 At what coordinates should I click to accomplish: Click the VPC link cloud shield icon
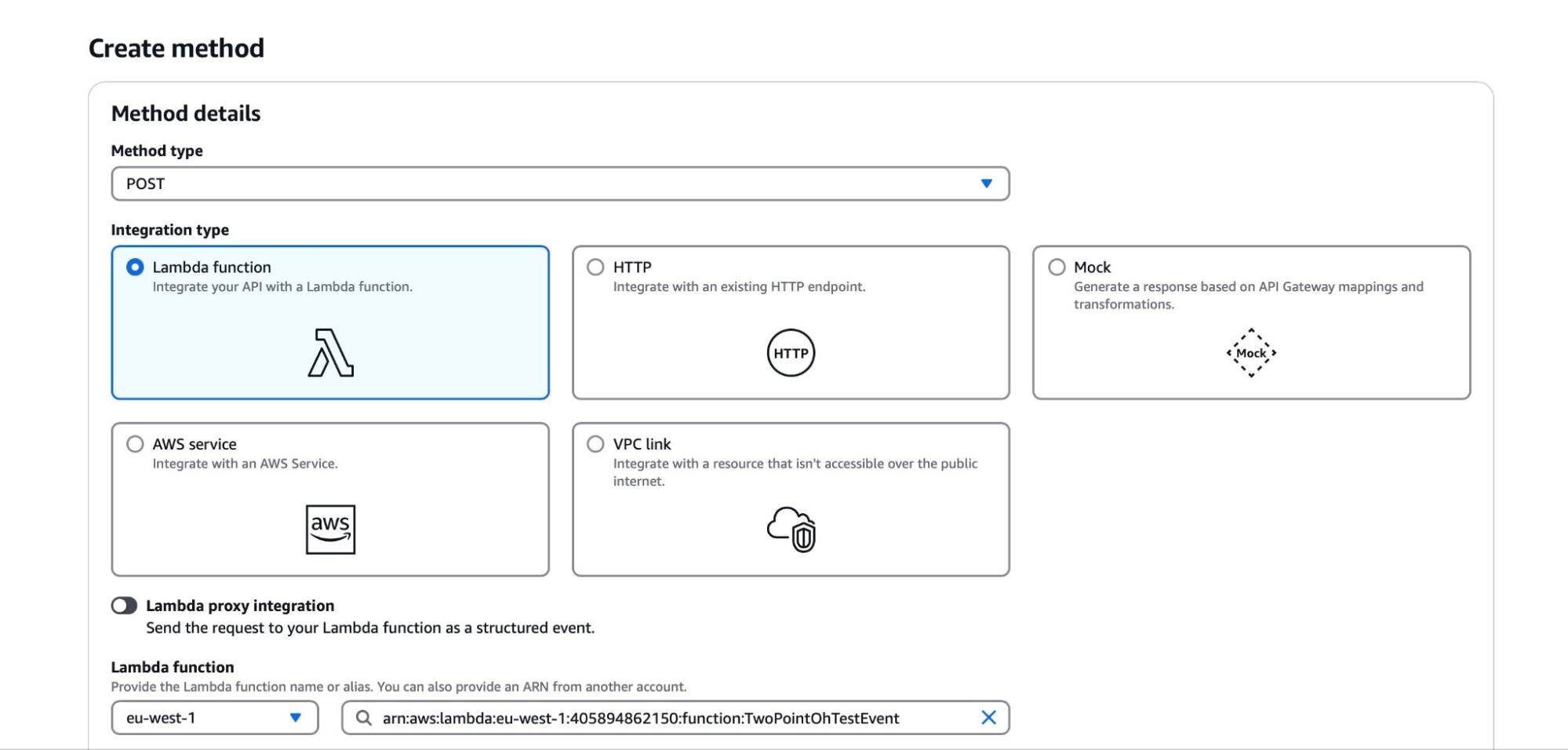click(x=791, y=530)
